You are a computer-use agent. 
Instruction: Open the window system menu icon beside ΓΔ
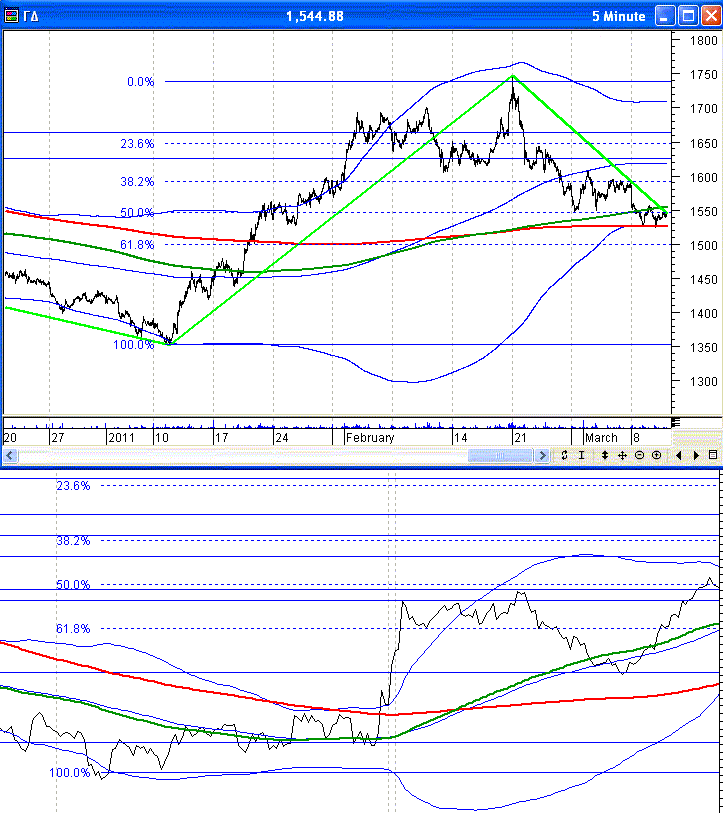[x=11, y=15]
